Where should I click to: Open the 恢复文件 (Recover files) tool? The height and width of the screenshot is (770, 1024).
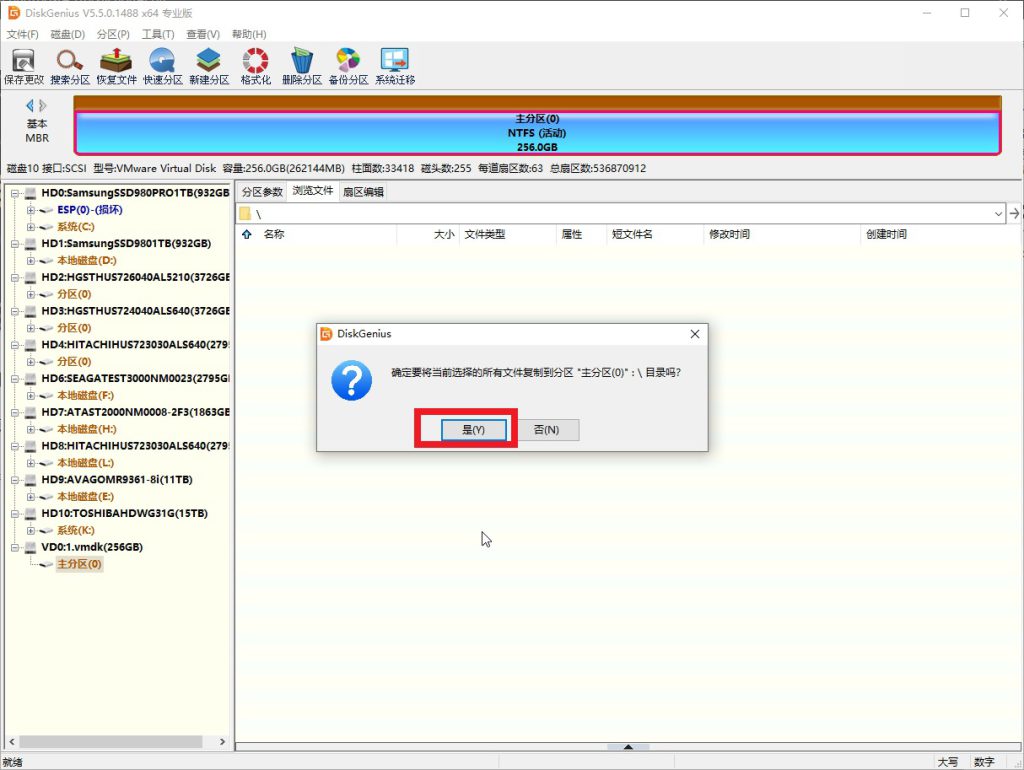116,65
